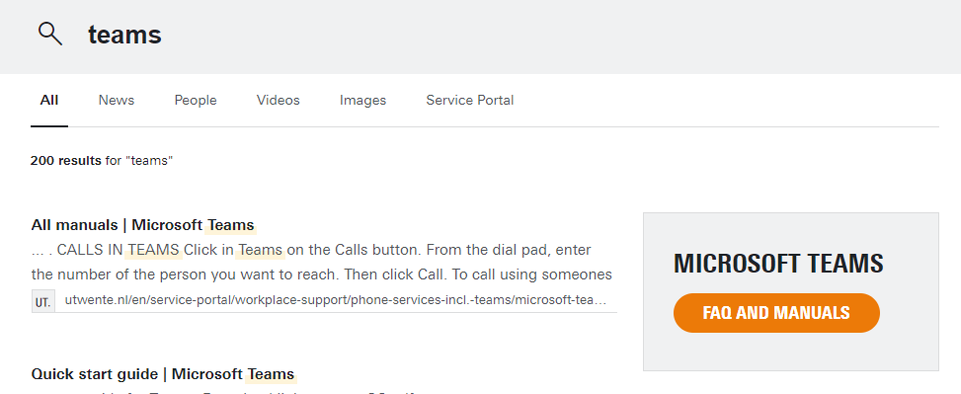Select the All tab
The width and height of the screenshot is (961, 394).
click(x=49, y=100)
